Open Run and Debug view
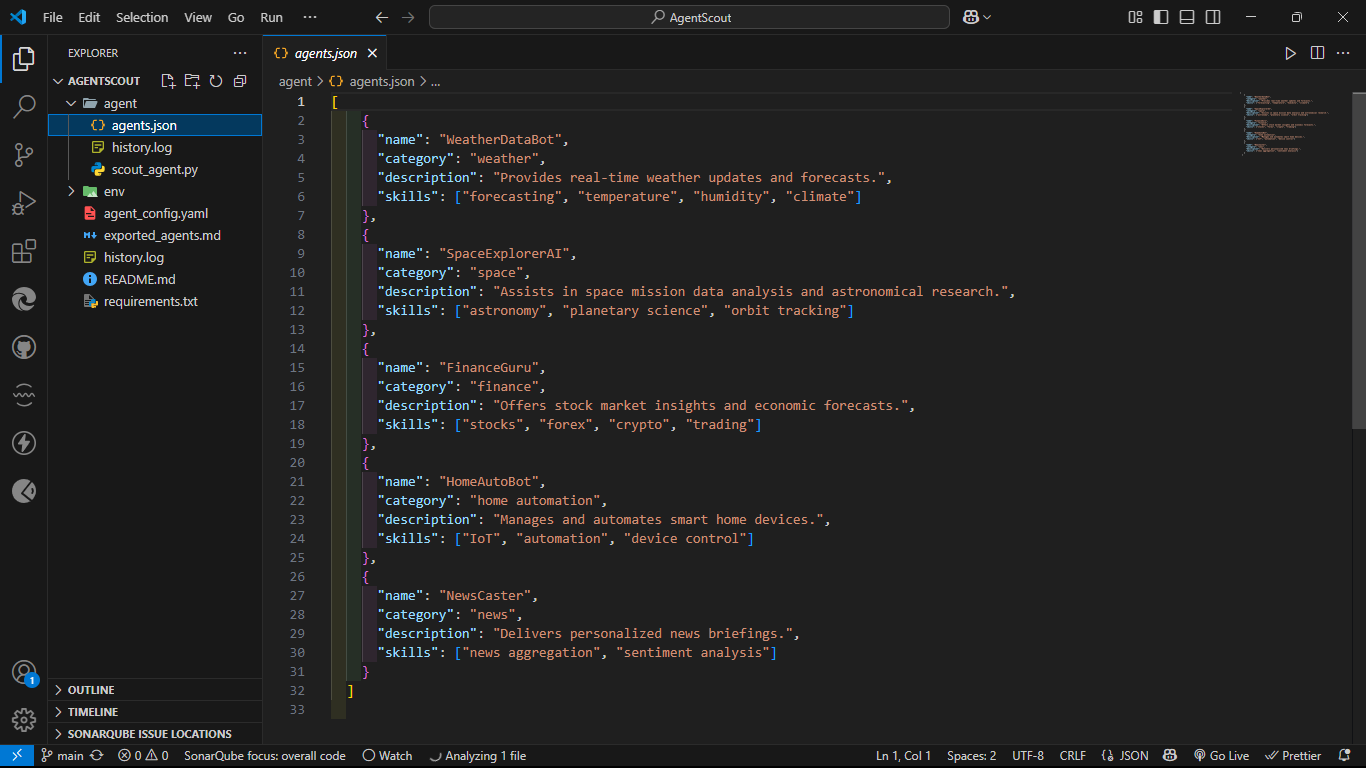This screenshot has width=1366, height=768. pyautogui.click(x=24, y=203)
